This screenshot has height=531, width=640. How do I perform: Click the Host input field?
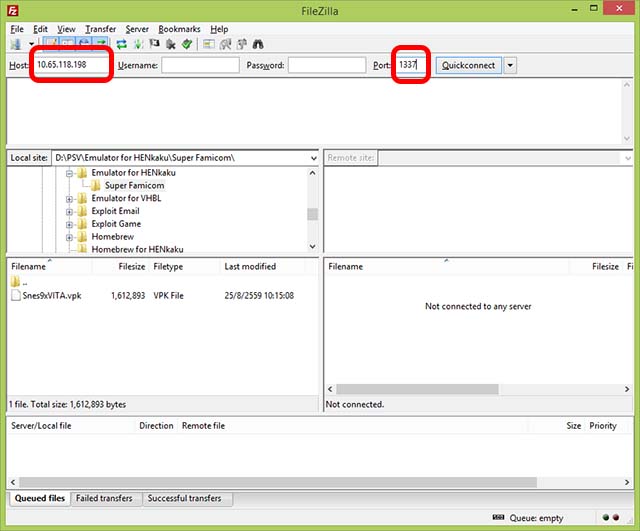[71, 64]
